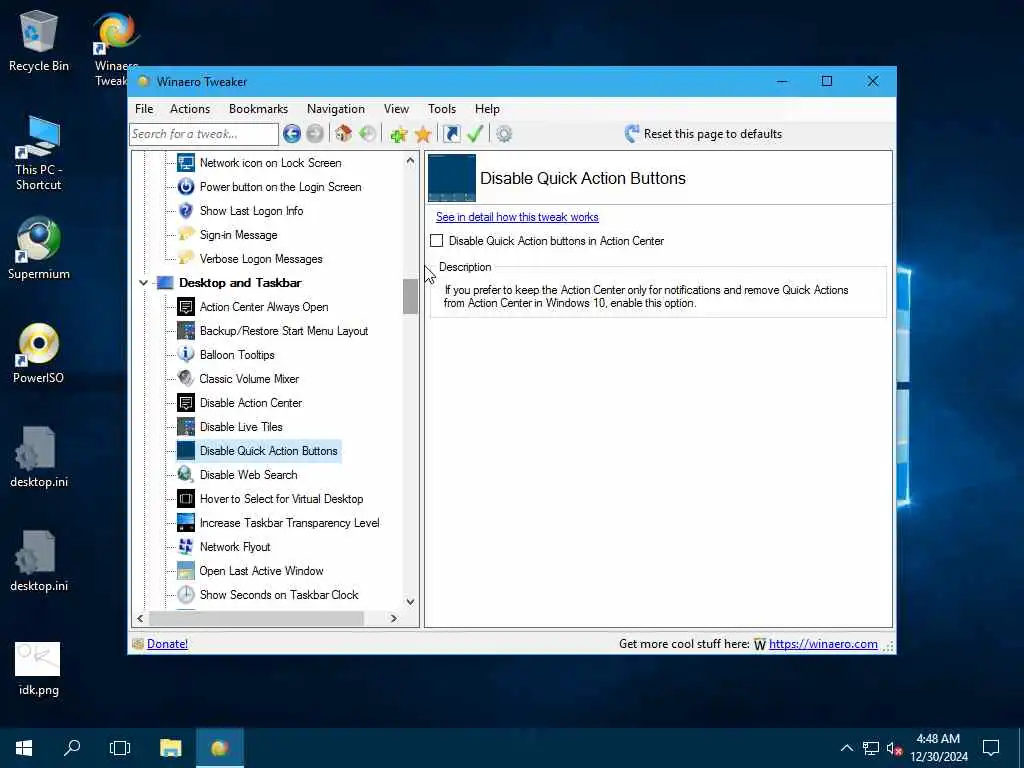This screenshot has width=1024, height=768.
Task: Open settings with the gear toolbar icon
Action: point(504,134)
